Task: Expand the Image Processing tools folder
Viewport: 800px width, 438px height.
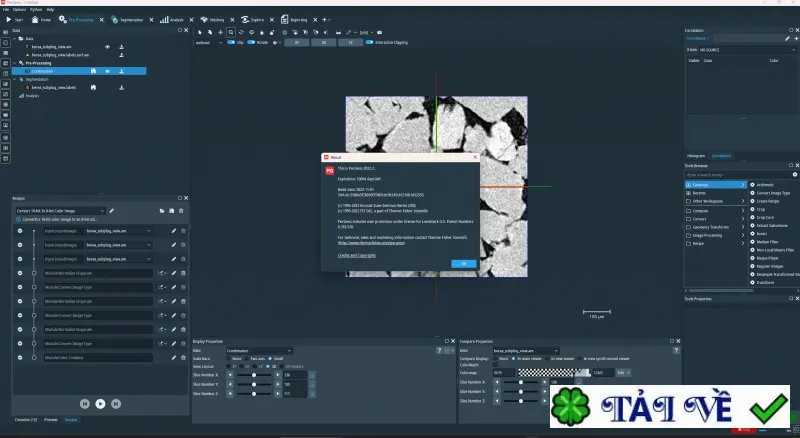Action: (714, 235)
